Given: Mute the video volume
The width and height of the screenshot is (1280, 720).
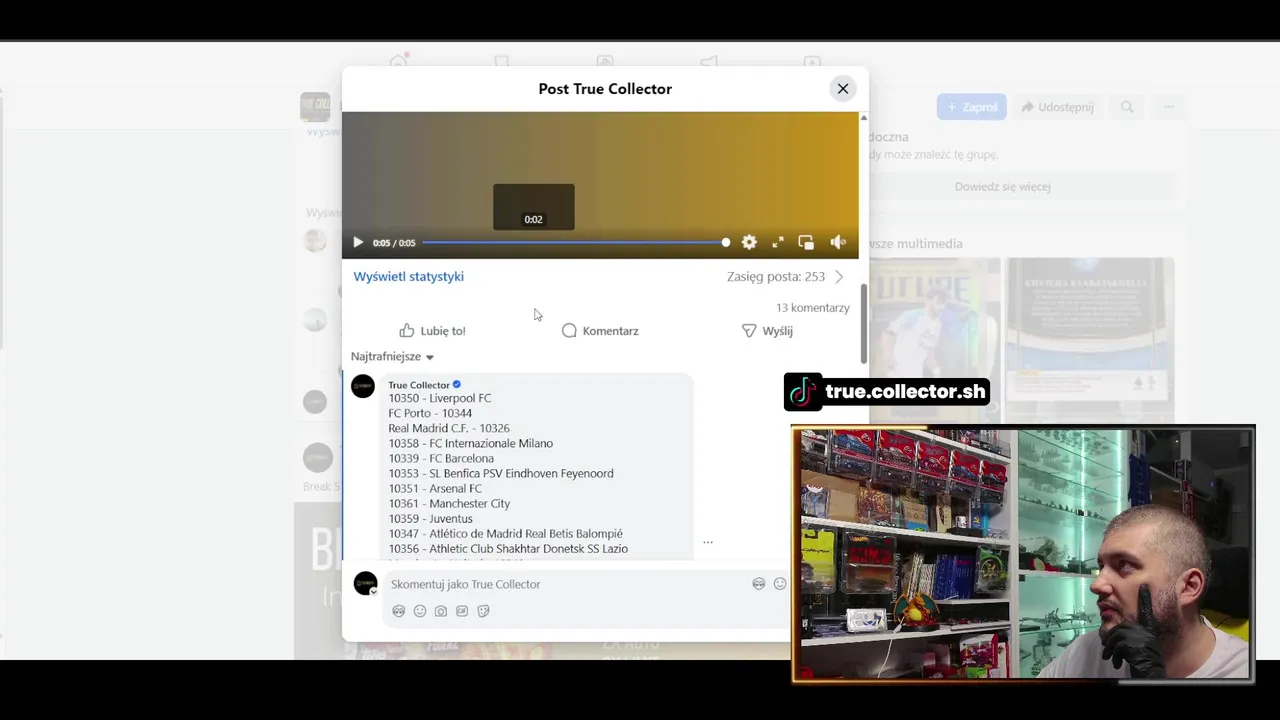Looking at the screenshot, I should pyautogui.click(x=838, y=242).
